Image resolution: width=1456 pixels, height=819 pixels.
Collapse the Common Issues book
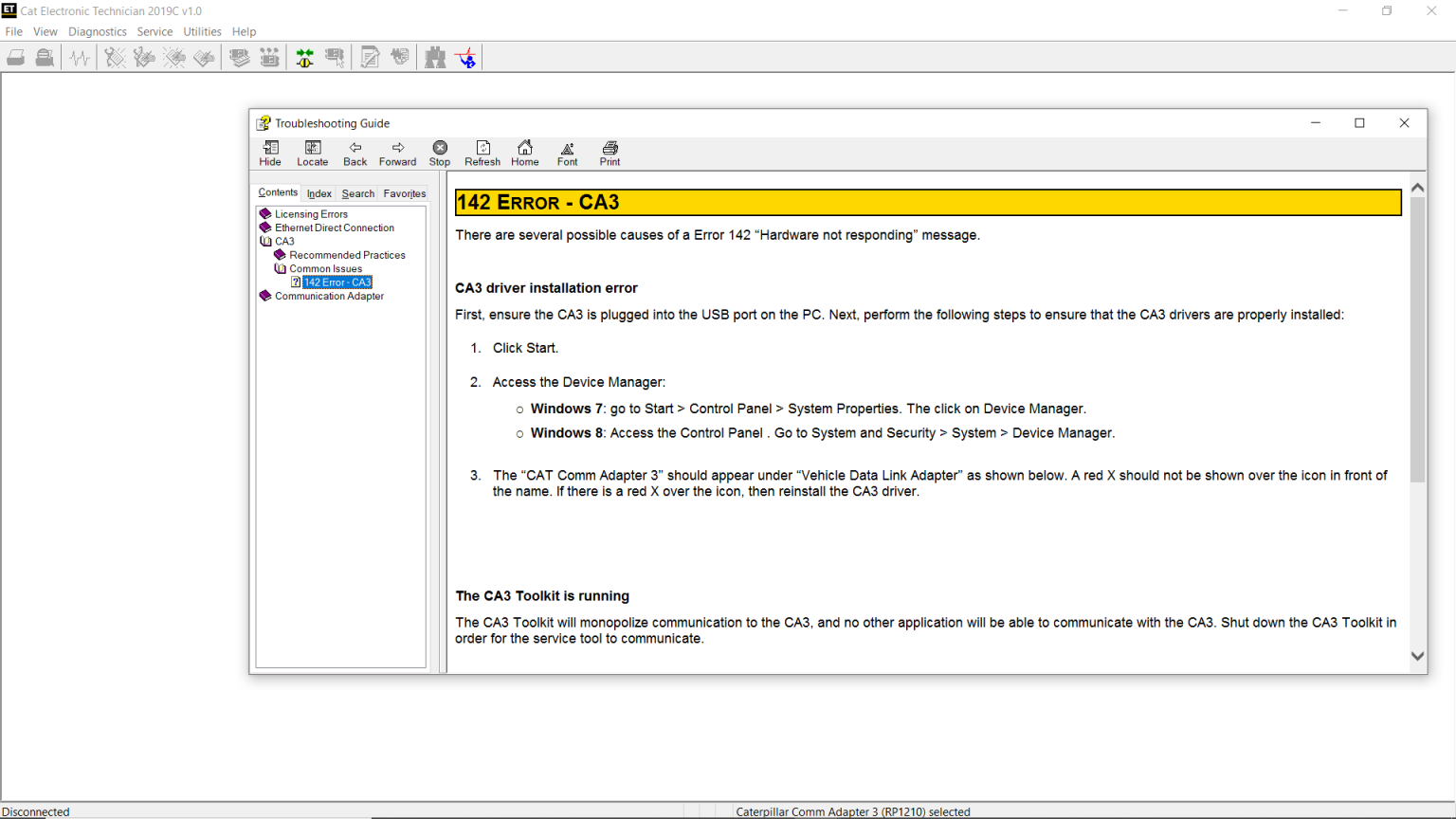coord(280,268)
